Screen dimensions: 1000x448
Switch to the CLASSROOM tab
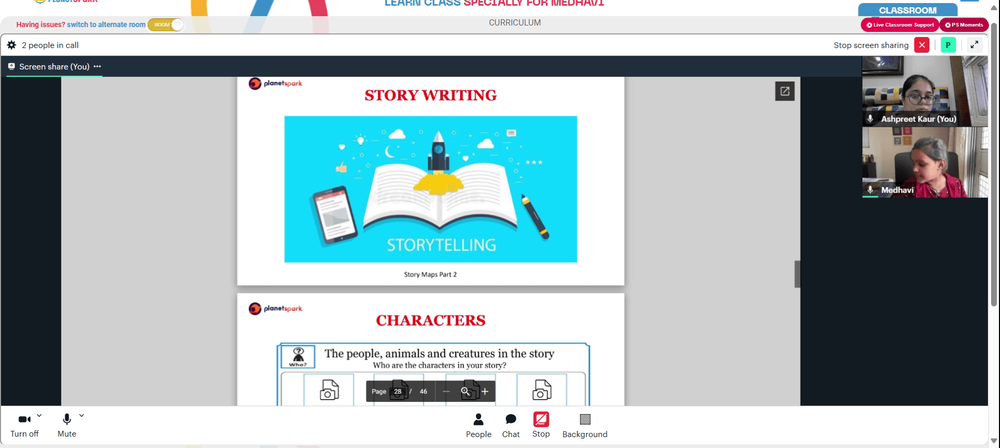(908, 10)
